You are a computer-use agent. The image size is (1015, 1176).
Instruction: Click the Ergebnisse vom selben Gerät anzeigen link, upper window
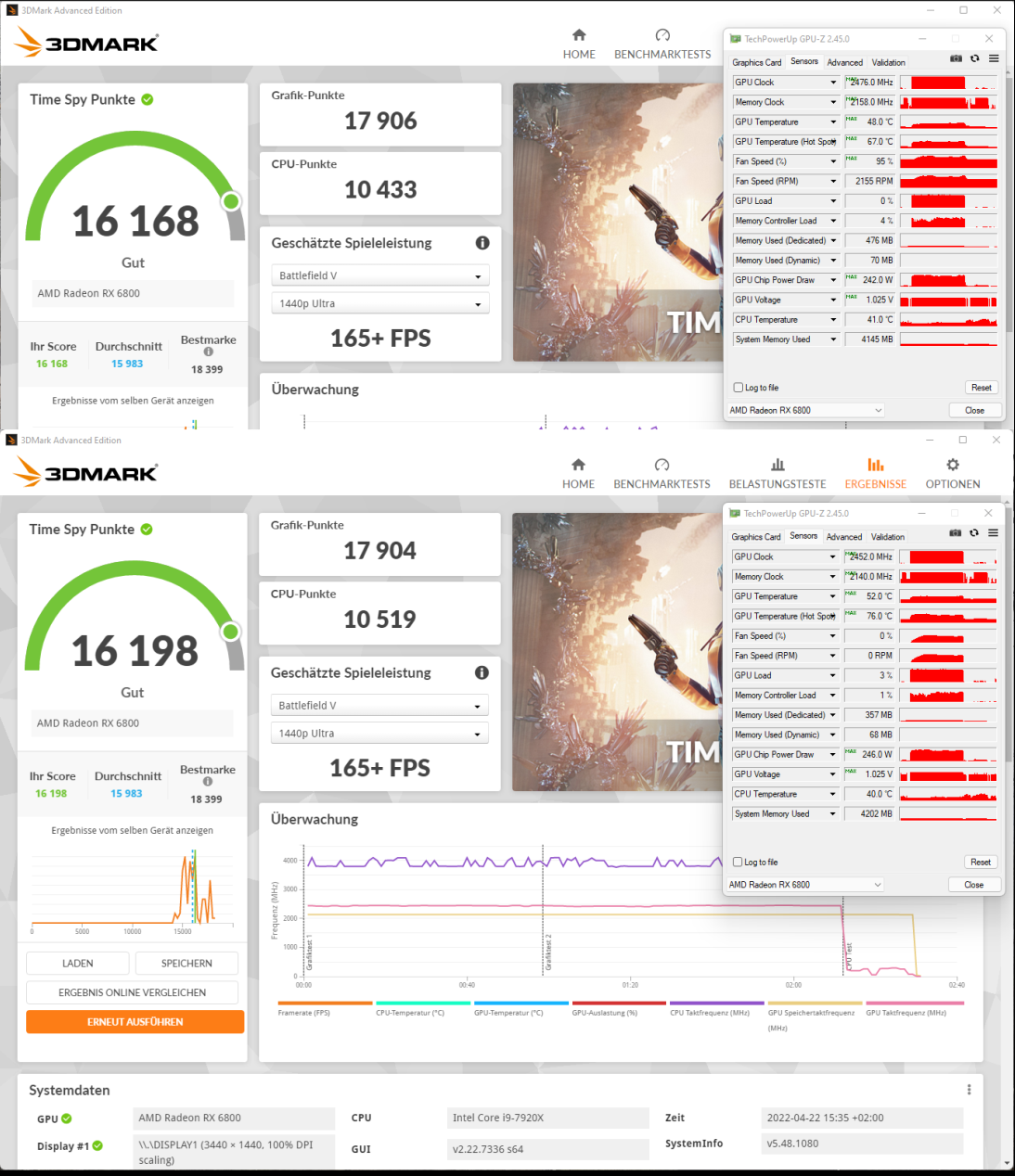coord(133,401)
